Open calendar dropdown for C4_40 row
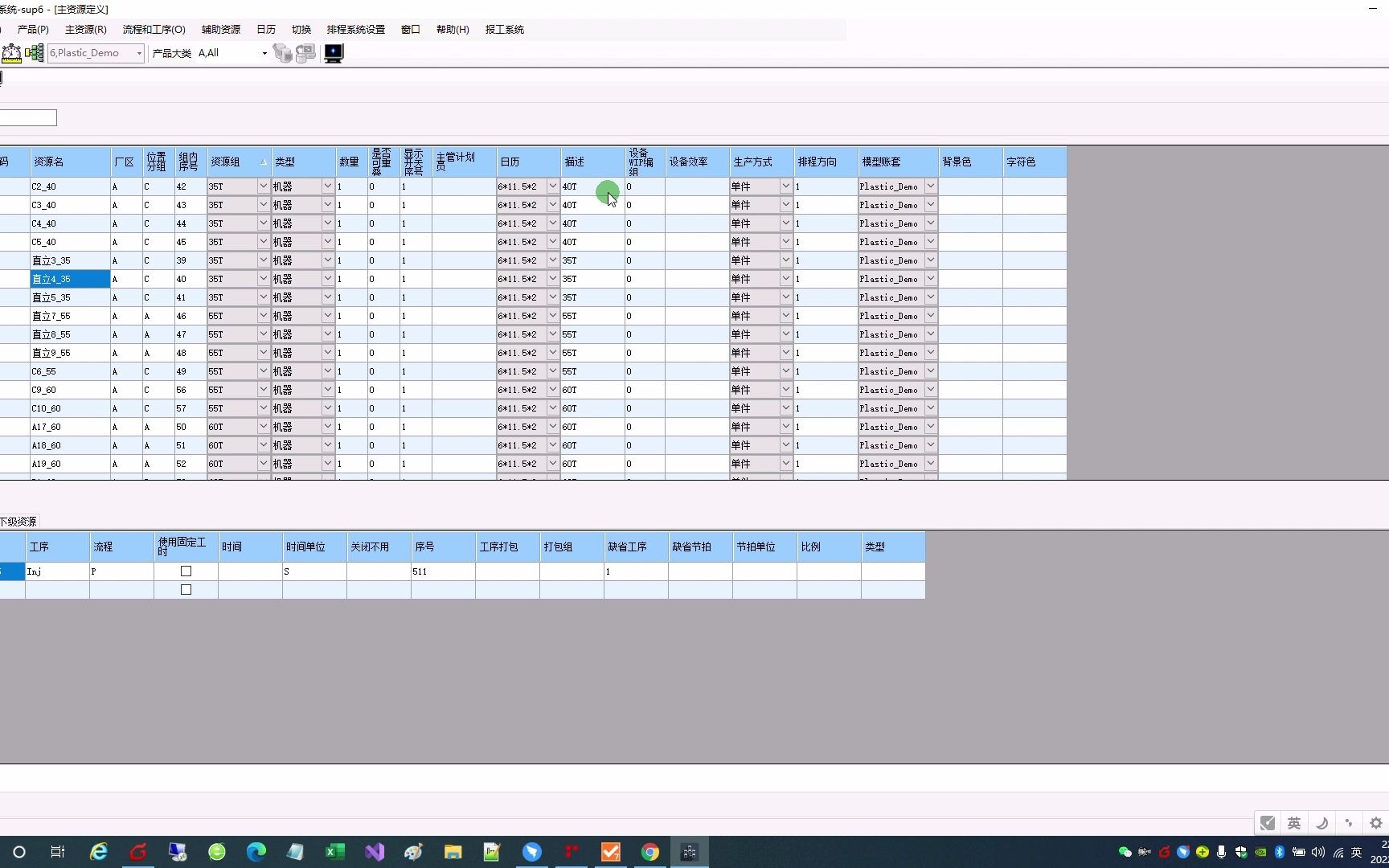 point(552,223)
